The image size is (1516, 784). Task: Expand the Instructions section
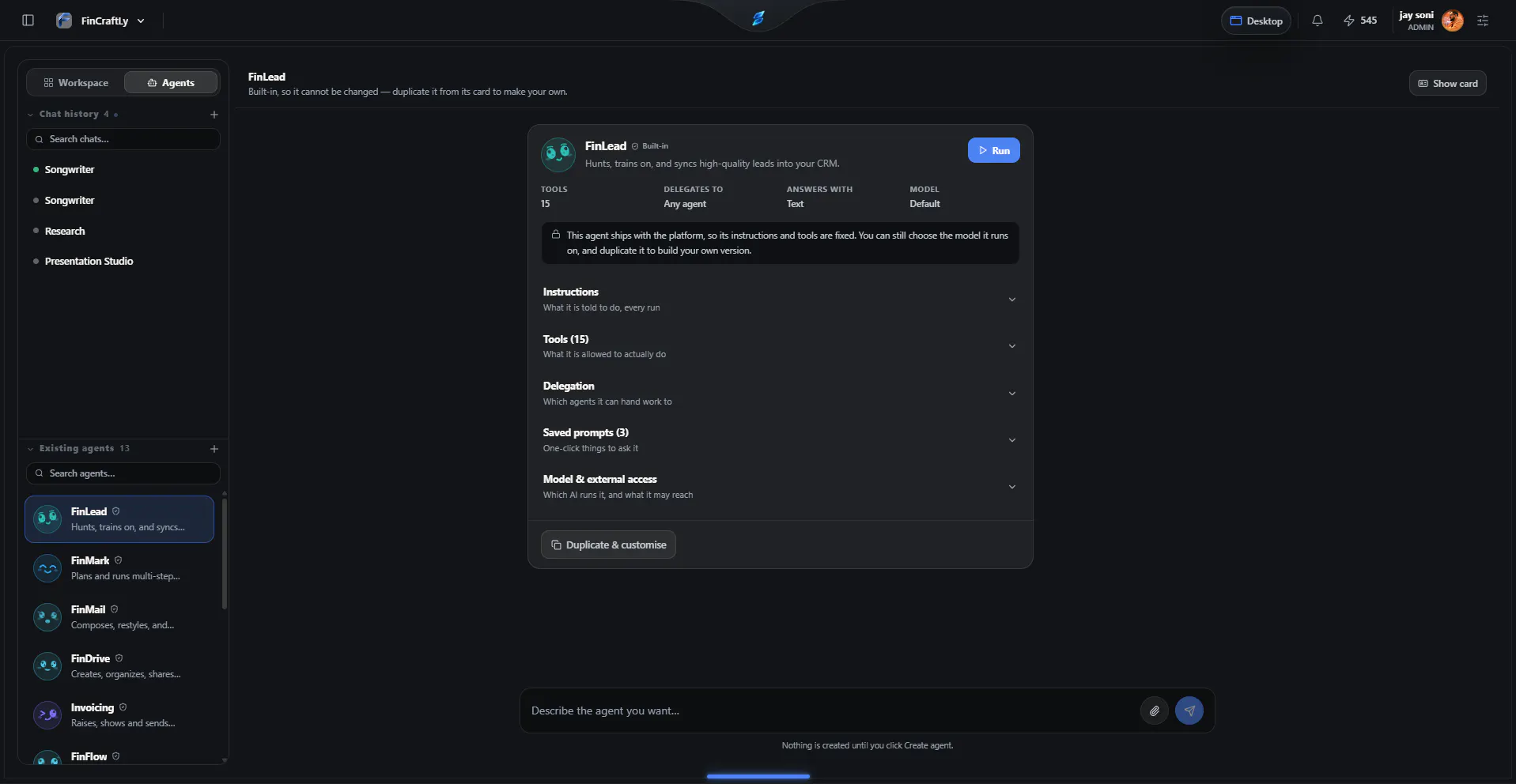(780, 300)
